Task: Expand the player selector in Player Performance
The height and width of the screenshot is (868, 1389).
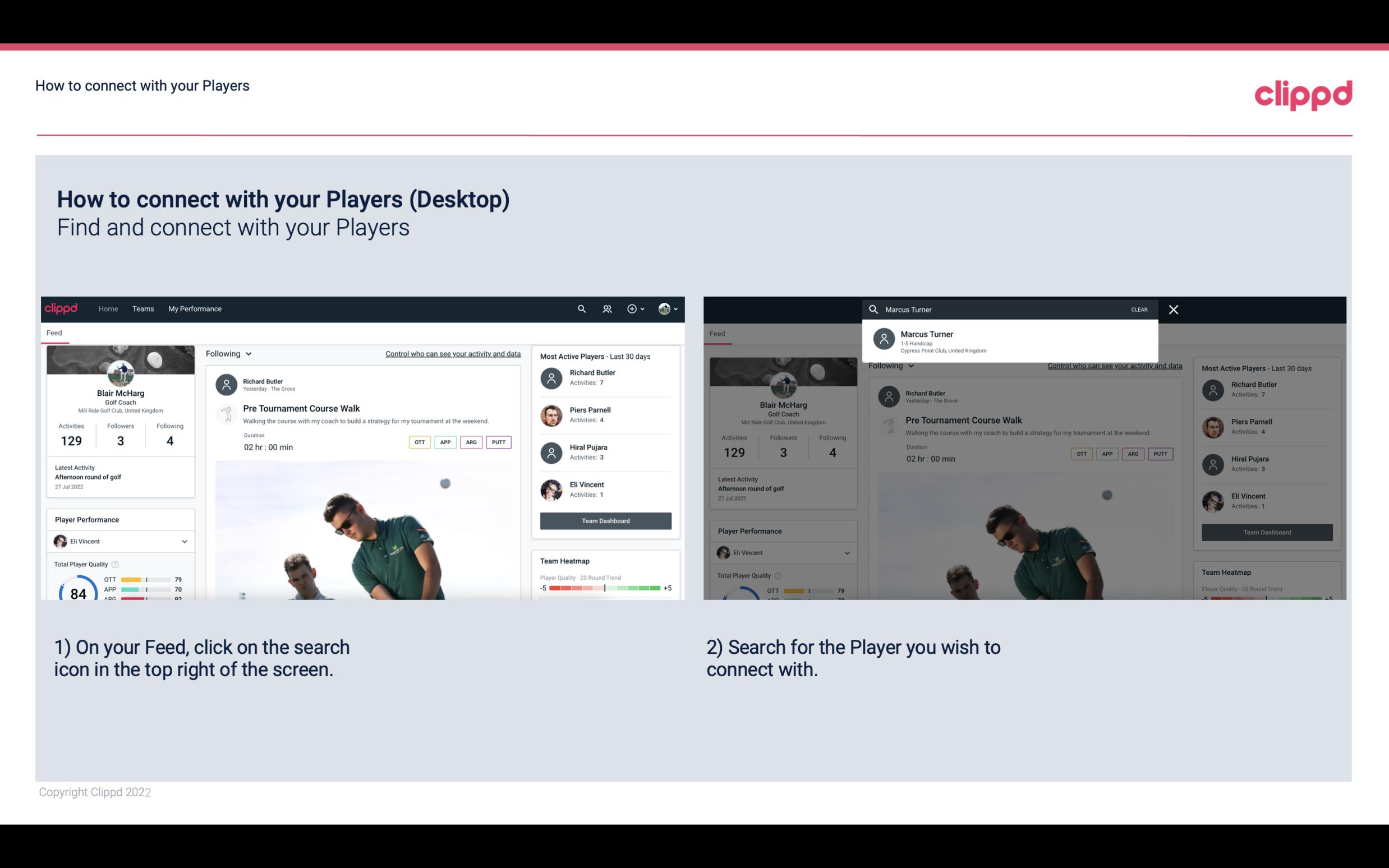Action: (184, 541)
